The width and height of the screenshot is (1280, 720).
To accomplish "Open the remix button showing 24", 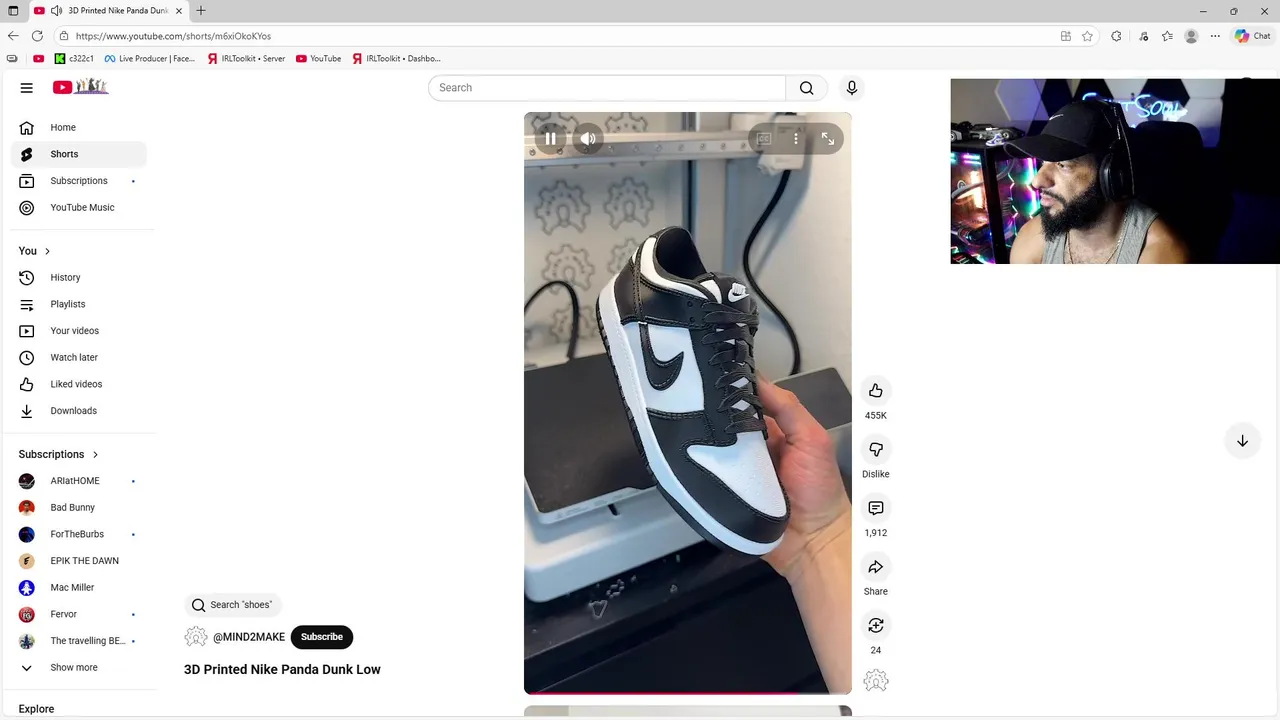I will (x=876, y=626).
